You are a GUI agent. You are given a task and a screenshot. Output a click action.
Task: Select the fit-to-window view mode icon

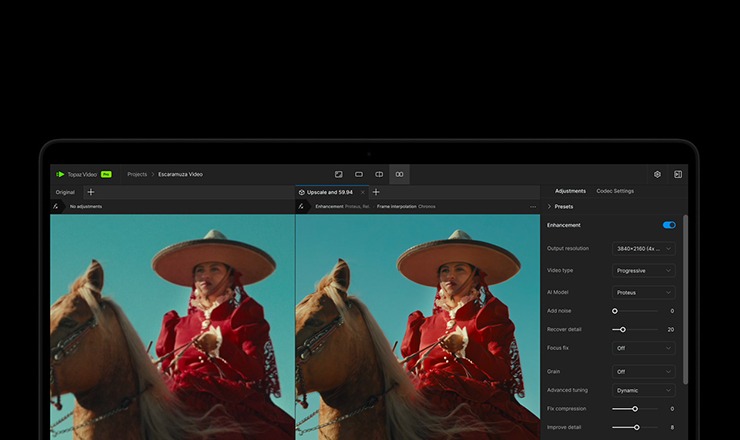tap(338, 174)
